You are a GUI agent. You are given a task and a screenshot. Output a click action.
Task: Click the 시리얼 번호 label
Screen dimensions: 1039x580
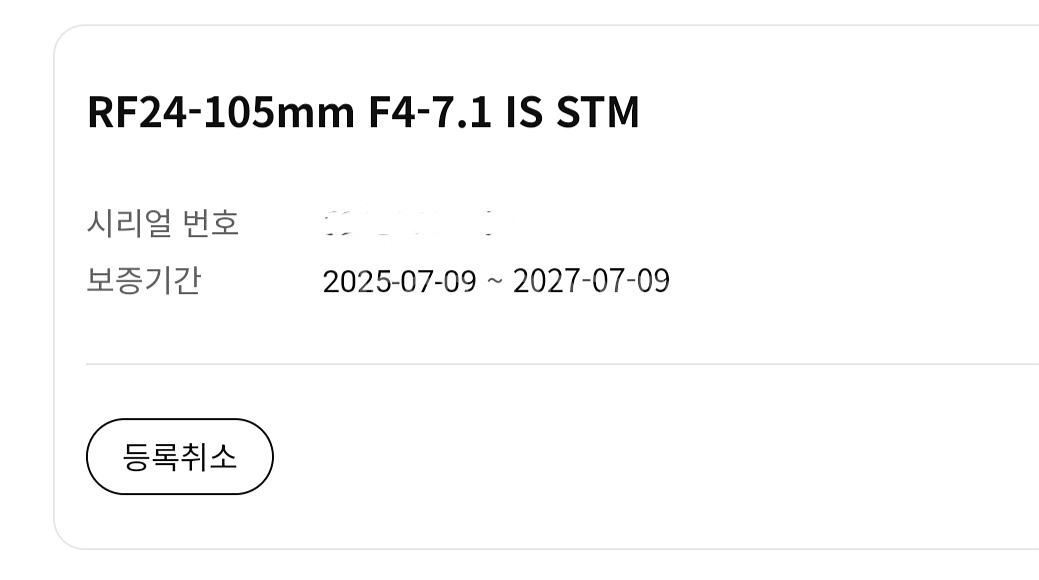163,223
